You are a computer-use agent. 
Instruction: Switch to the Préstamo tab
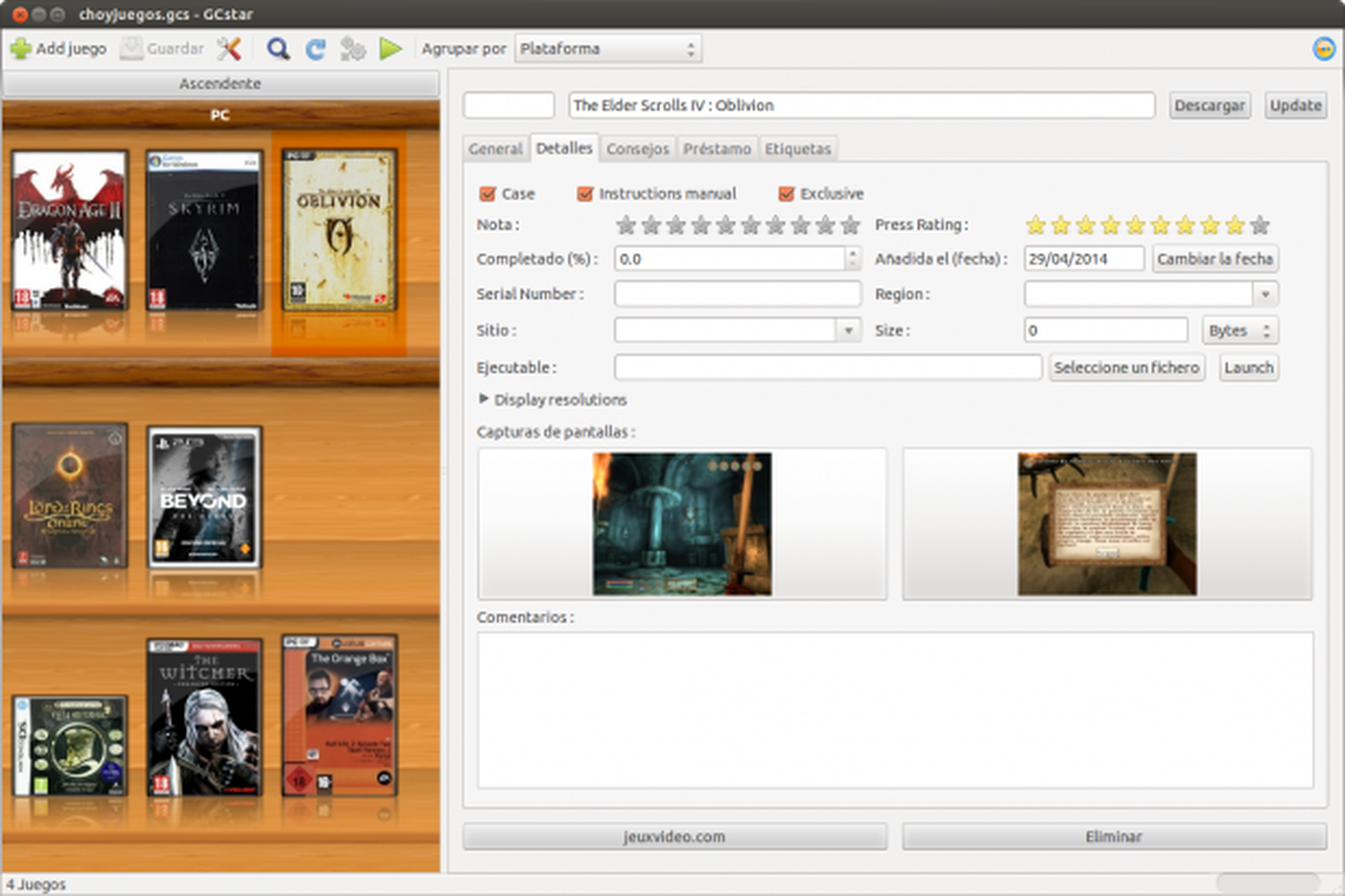click(717, 149)
